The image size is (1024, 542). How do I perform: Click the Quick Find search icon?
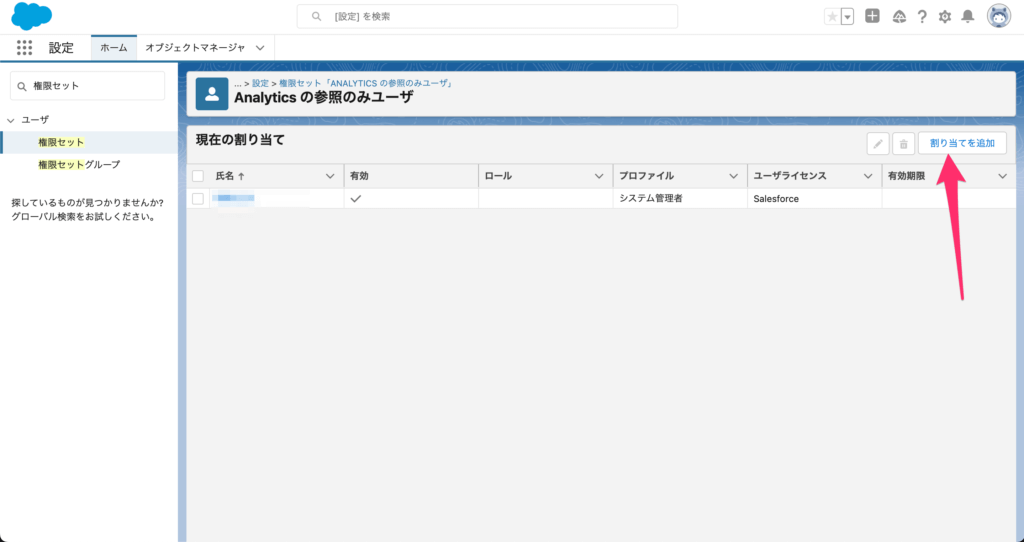(x=22, y=86)
